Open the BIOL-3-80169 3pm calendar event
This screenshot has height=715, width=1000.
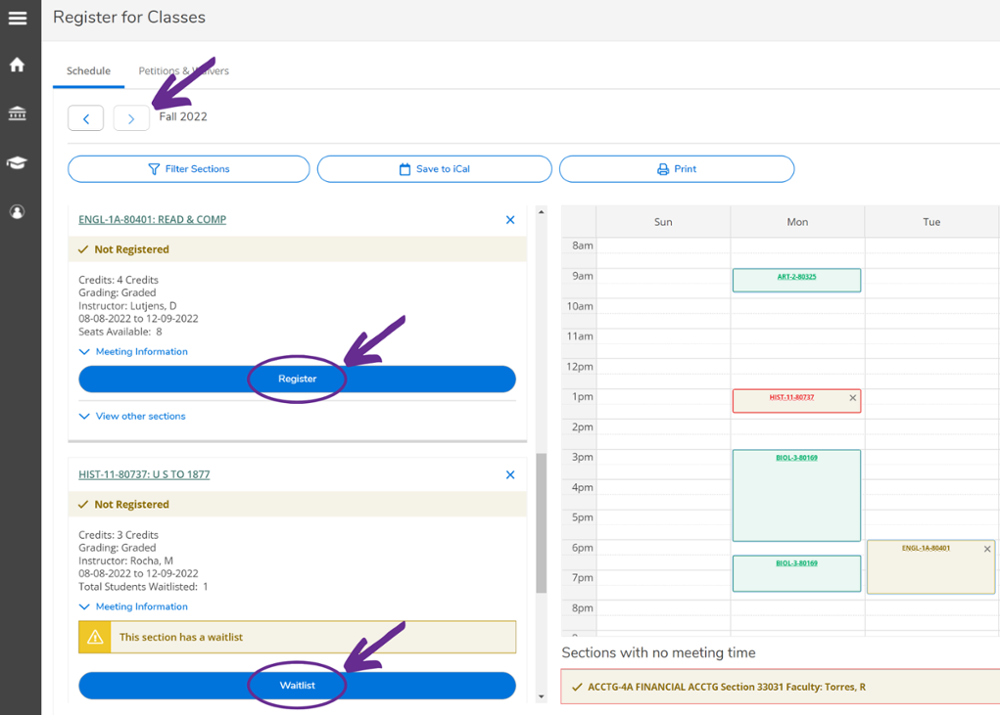[797, 496]
